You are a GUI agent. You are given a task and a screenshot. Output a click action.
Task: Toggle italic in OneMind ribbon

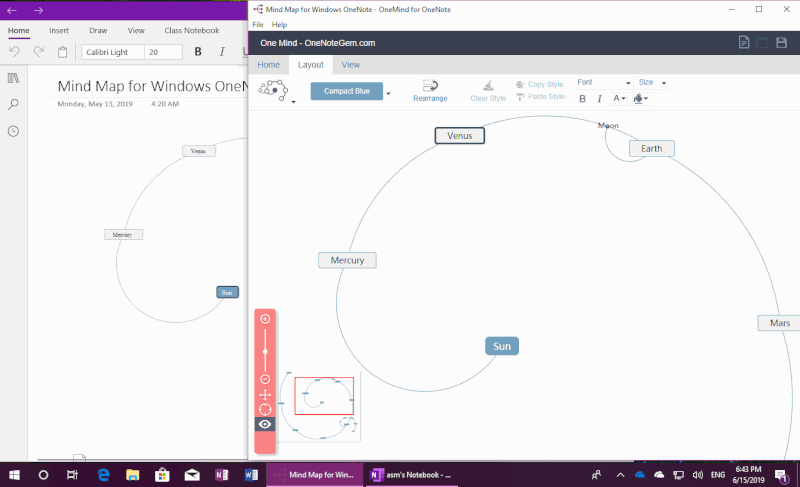(x=599, y=99)
